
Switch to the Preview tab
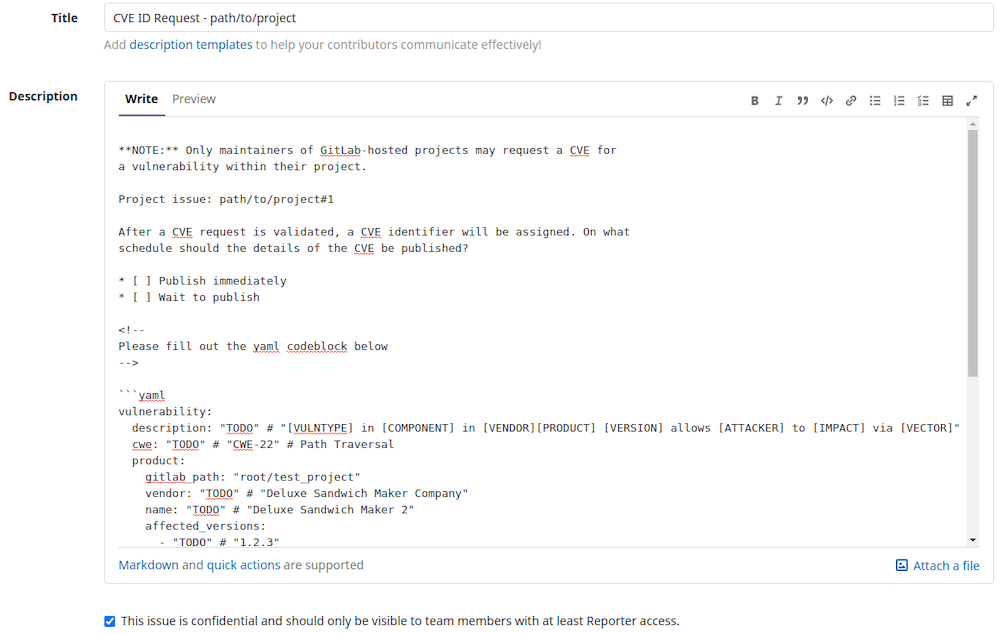tap(193, 99)
